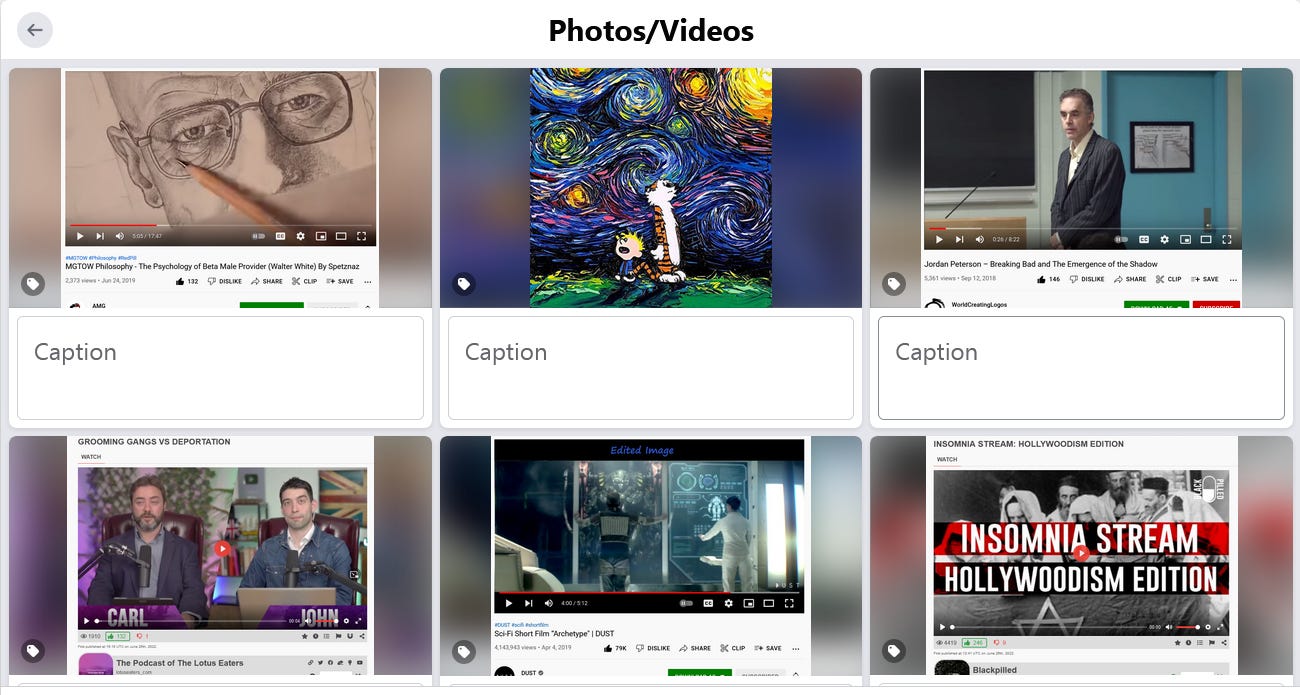Add caption under the Jordan Peterson screenshot
The width and height of the screenshot is (1300, 695).
1081,368
